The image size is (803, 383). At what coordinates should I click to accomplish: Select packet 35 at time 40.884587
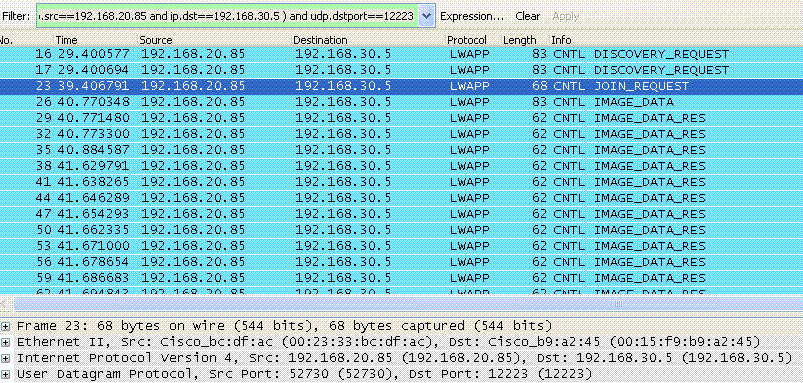(x=402, y=150)
